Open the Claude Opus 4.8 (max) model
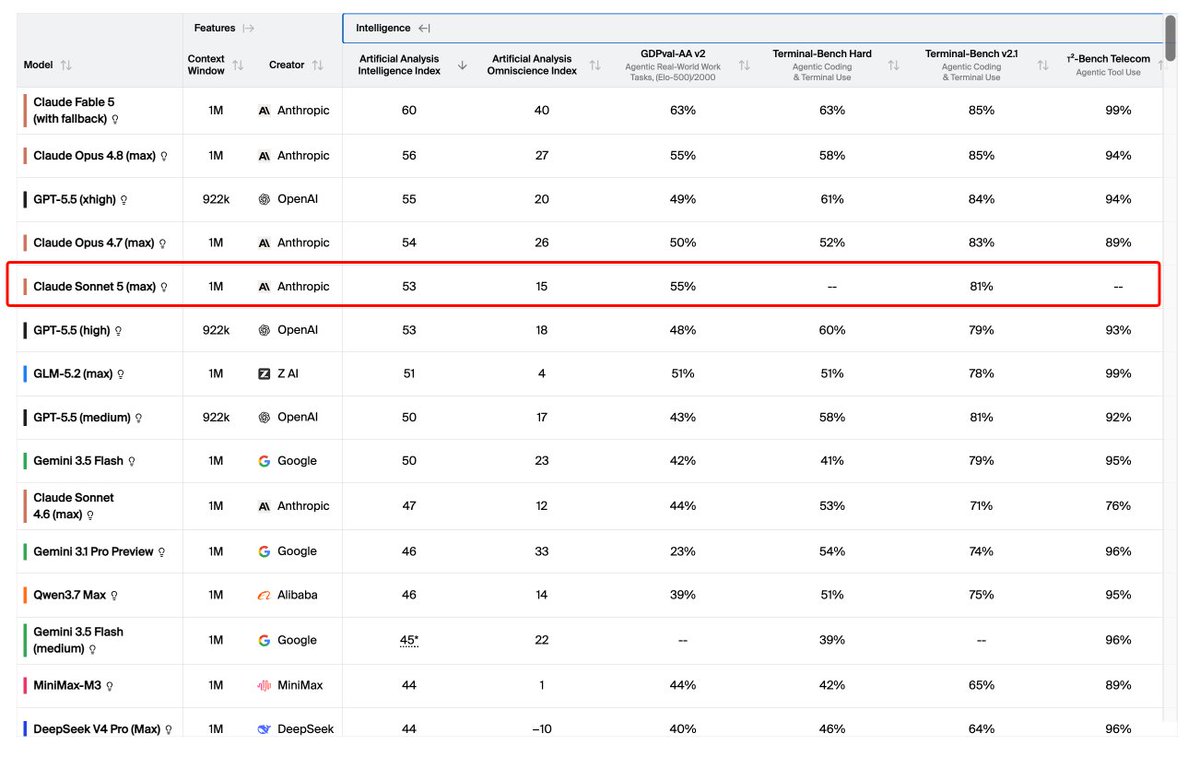This screenshot has height=757, width=1200. tap(94, 156)
